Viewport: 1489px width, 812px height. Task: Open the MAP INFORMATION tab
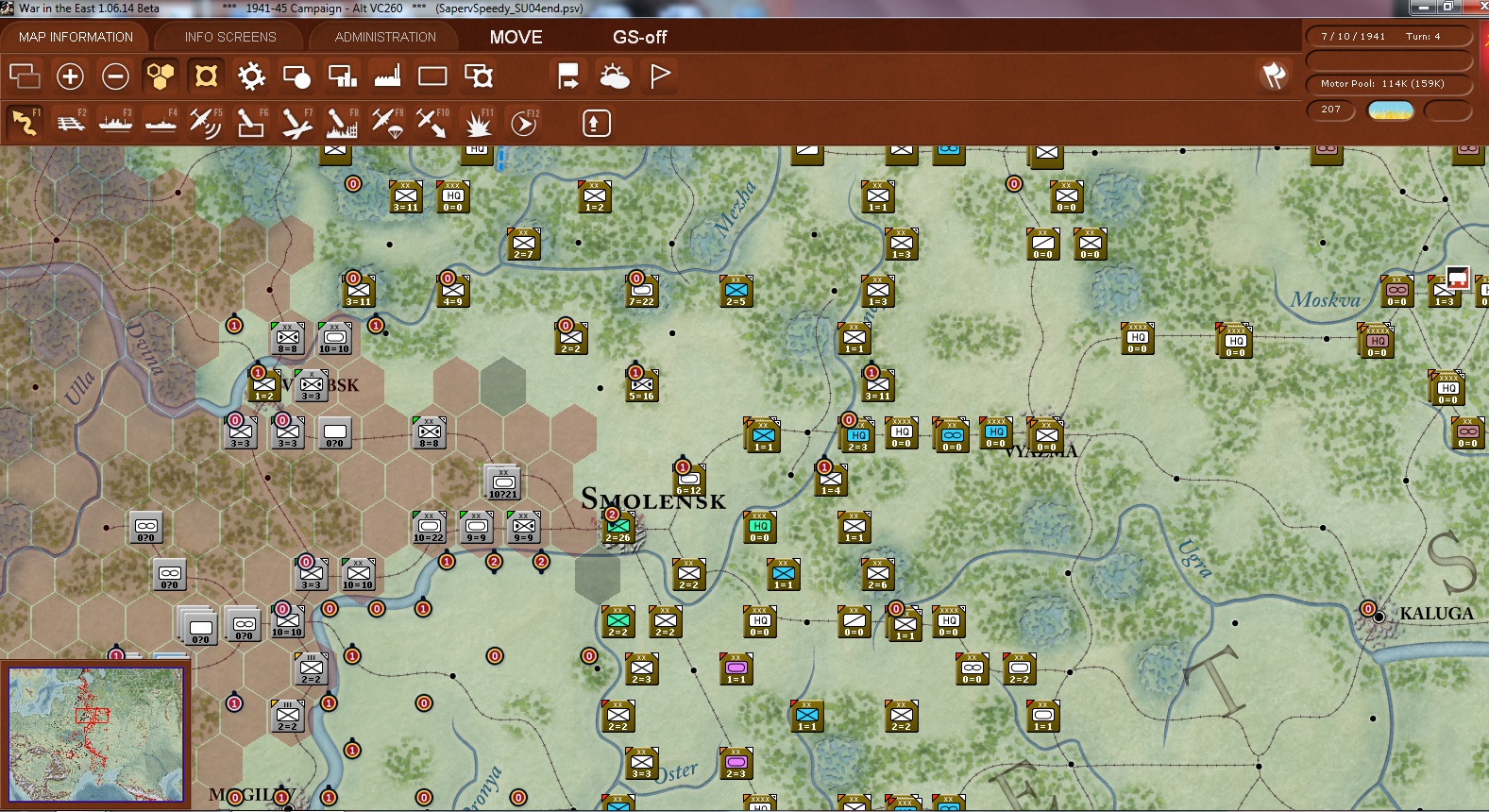point(76,37)
